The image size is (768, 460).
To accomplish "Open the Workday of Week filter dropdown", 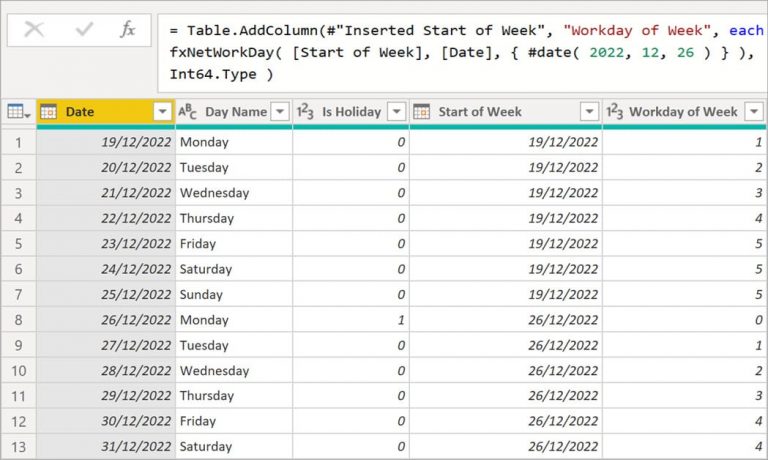I will [754, 112].
